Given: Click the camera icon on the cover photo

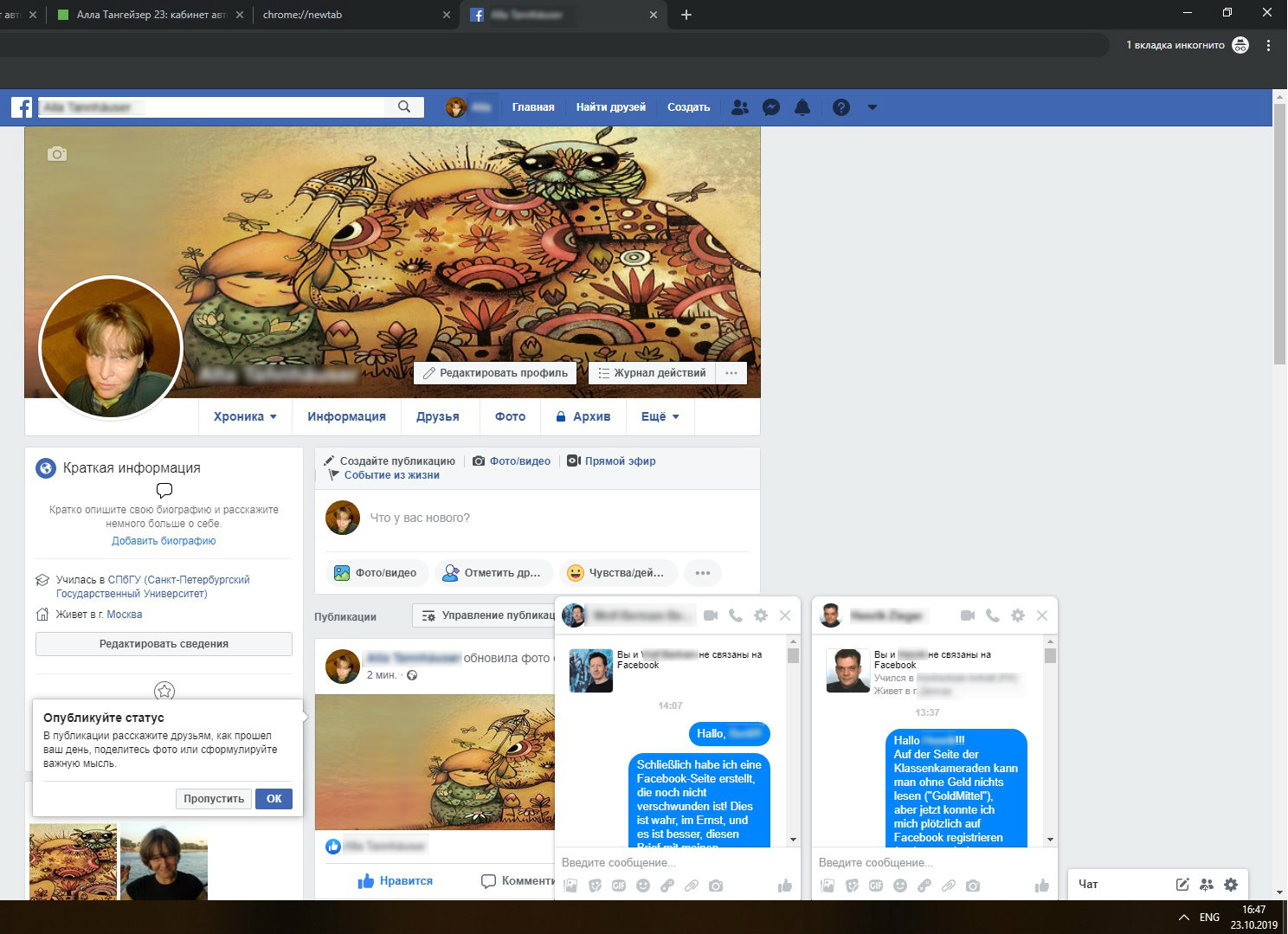Looking at the screenshot, I should tap(57, 154).
